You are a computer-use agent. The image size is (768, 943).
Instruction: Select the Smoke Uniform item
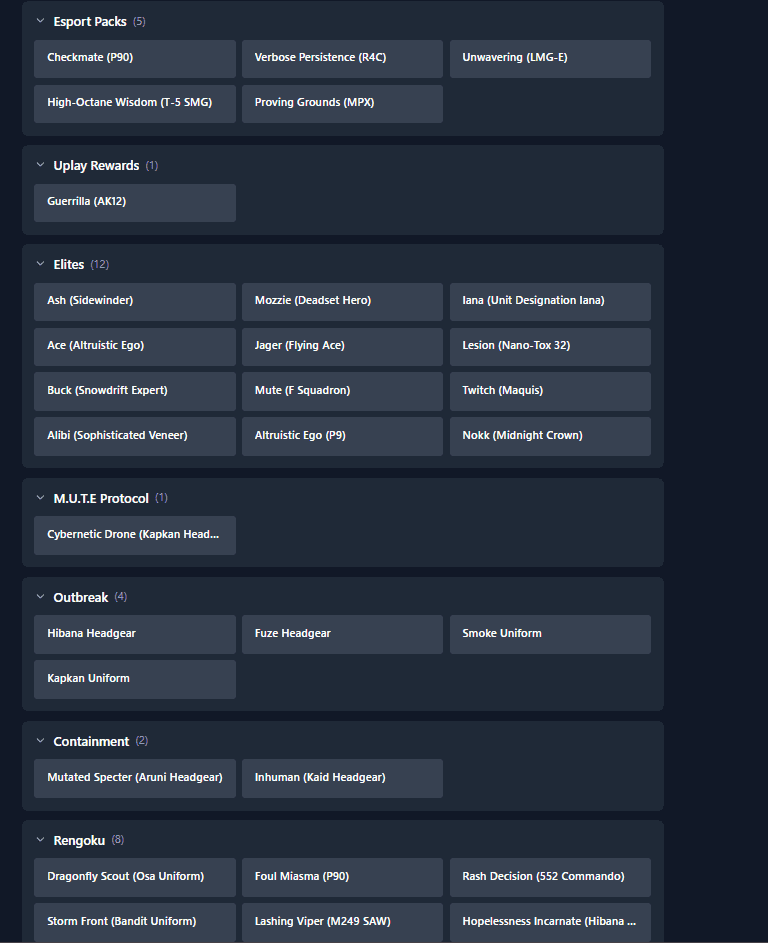pos(550,634)
